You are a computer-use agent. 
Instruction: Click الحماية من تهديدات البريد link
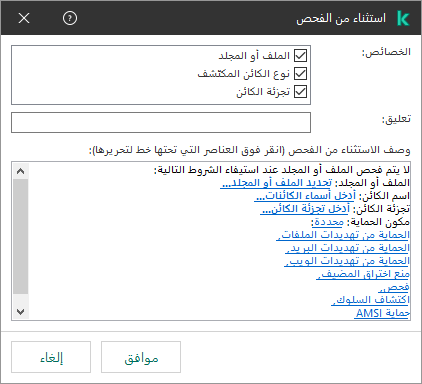click(x=348, y=248)
